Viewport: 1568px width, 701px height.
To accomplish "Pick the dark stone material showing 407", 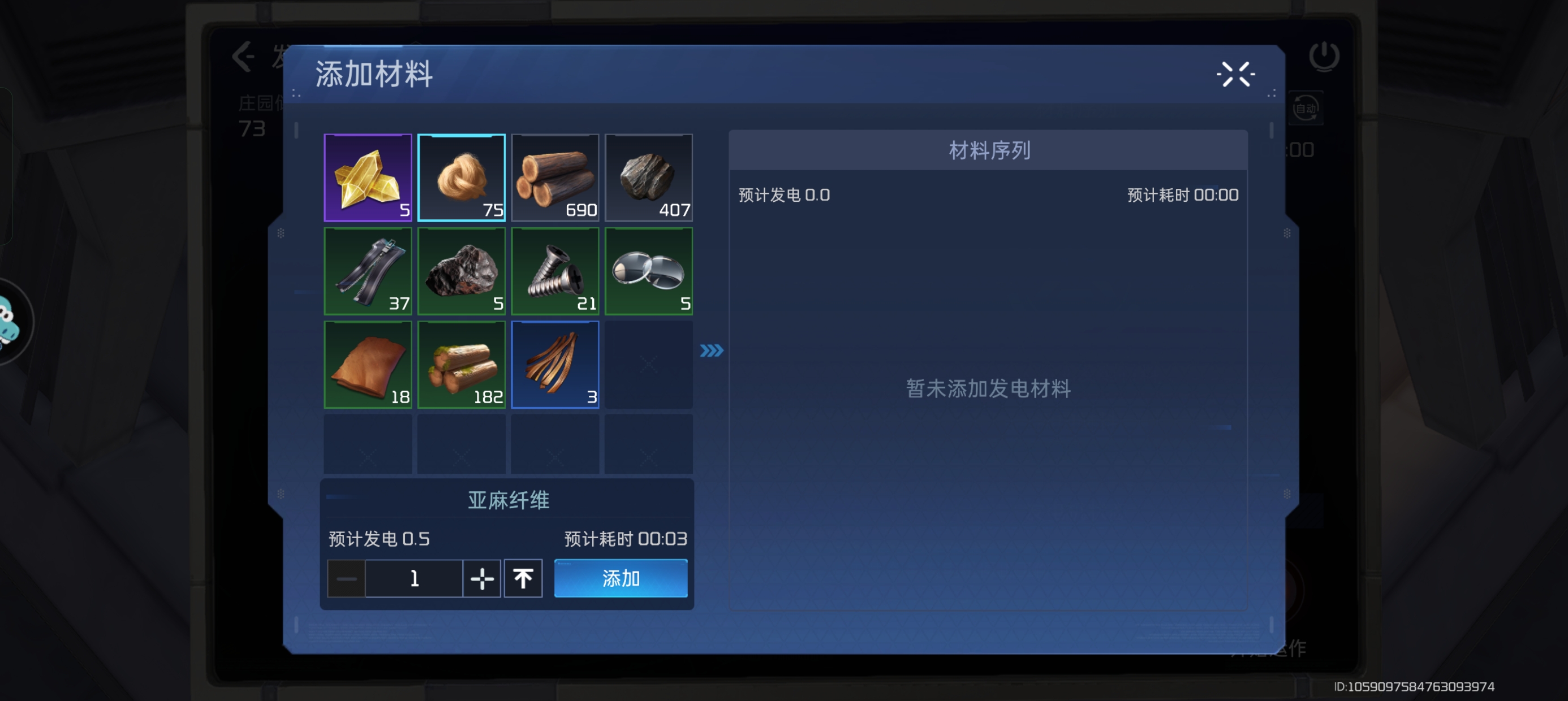I will 649,177.
